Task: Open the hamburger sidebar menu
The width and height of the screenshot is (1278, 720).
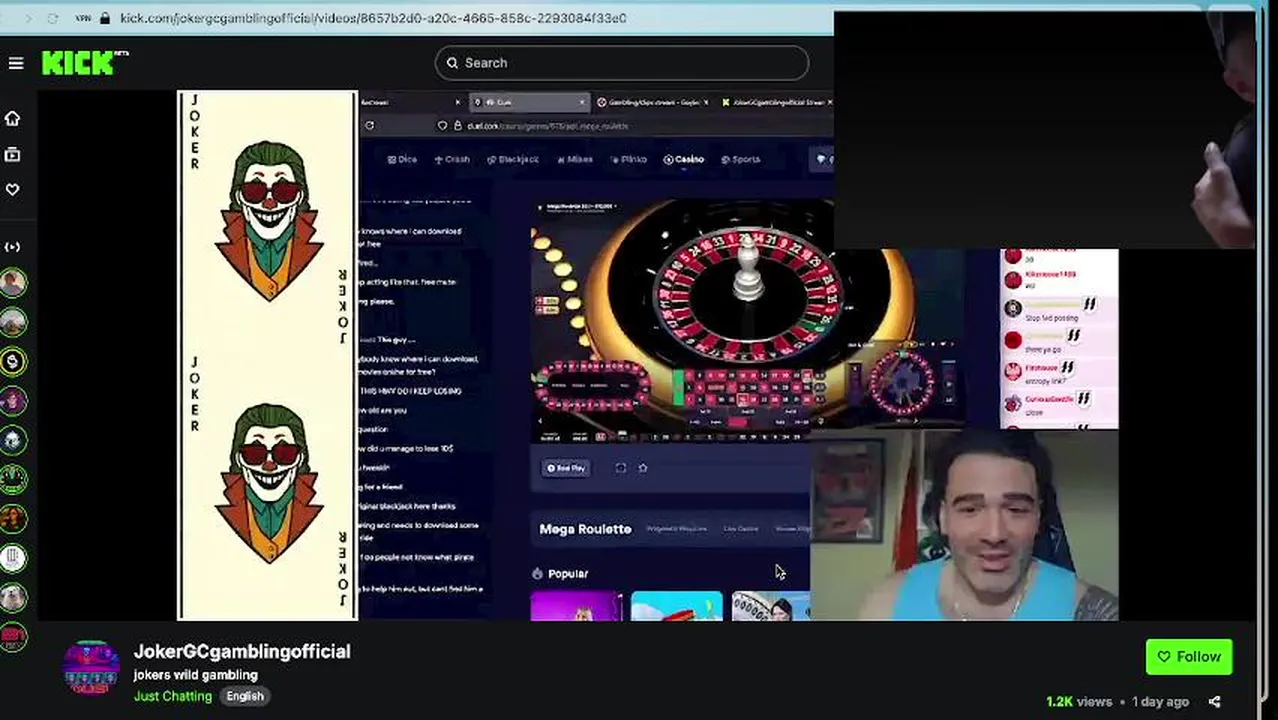Action: coord(16,63)
